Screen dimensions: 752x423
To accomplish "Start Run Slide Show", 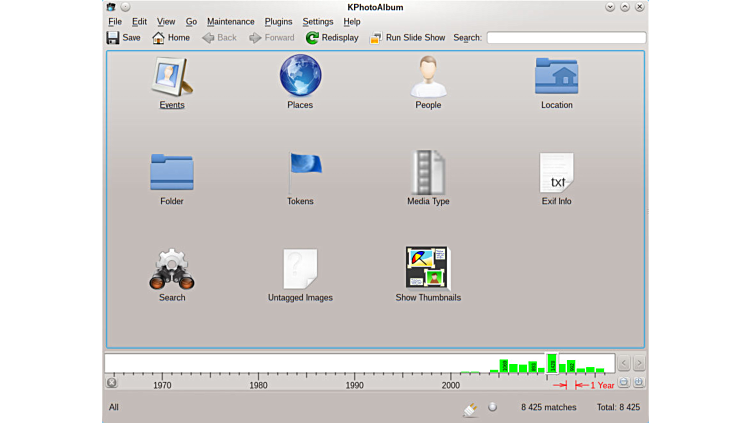I will pyautogui.click(x=407, y=38).
